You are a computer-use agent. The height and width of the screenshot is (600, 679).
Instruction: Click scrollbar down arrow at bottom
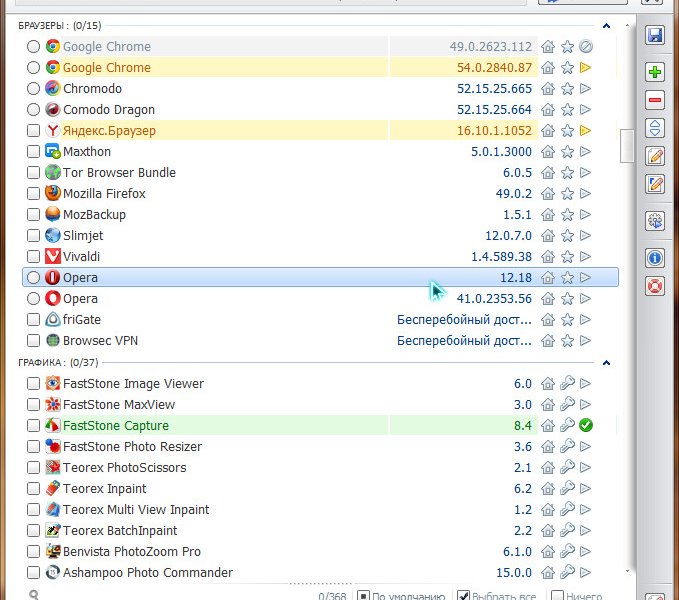[627, 571]
